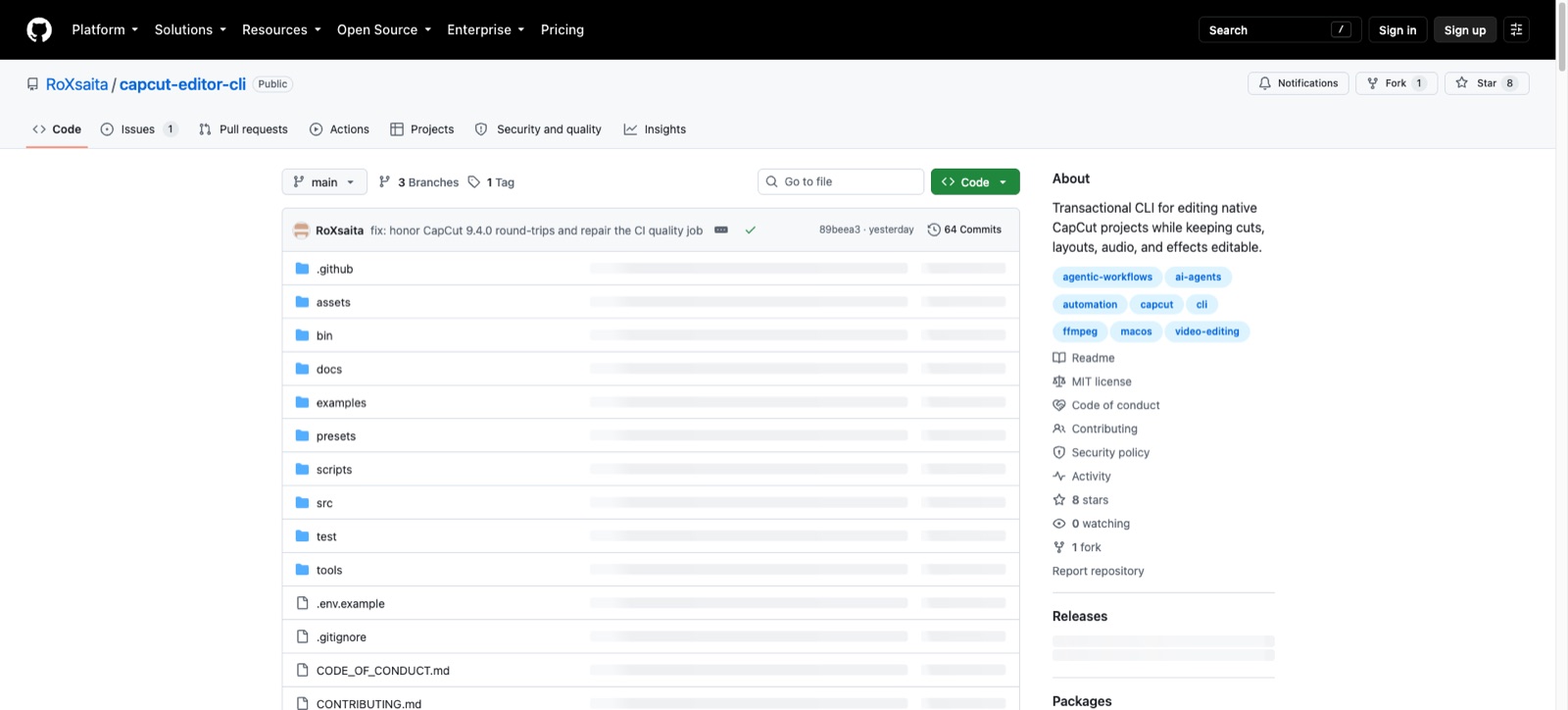The height and width of the screenshot is (710, 1568).
Task: Open appearance settings icon in header
Action: coord(1516,29)
